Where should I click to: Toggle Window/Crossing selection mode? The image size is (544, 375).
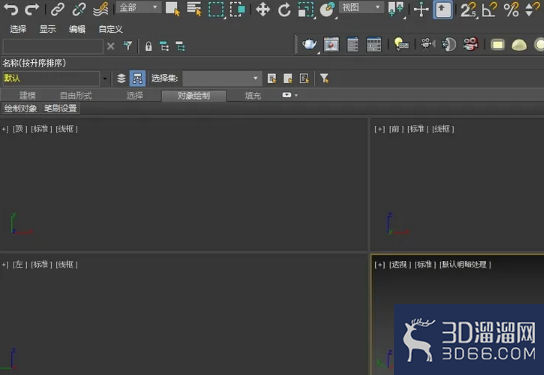click(x=238, y=10)
